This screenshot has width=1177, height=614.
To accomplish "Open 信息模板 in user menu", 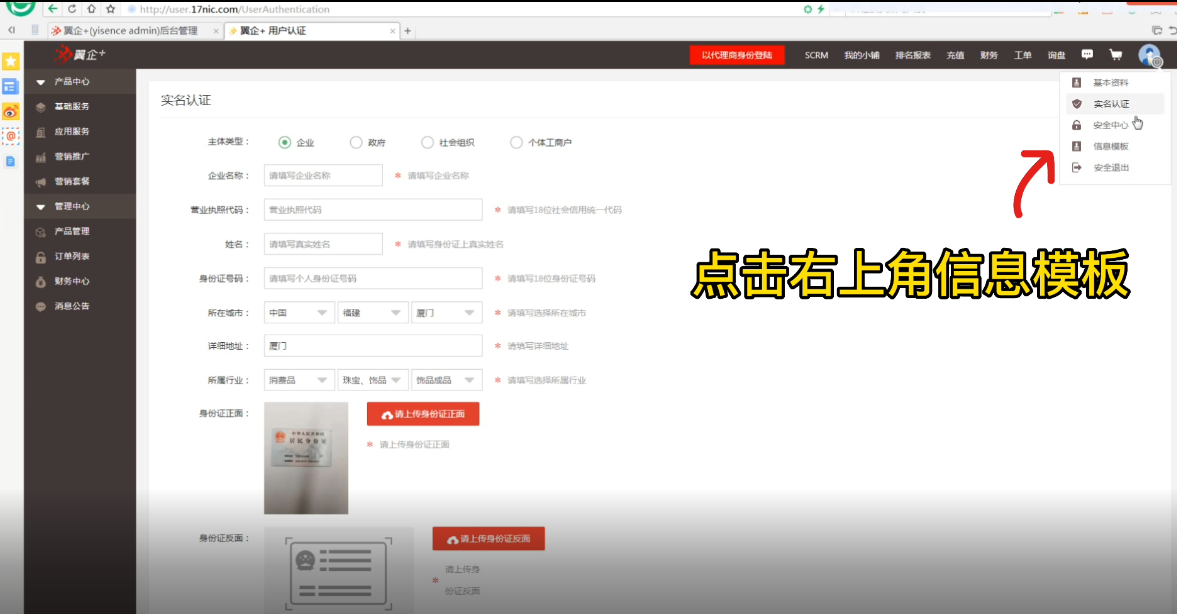I will click(x=1110, y=146).
